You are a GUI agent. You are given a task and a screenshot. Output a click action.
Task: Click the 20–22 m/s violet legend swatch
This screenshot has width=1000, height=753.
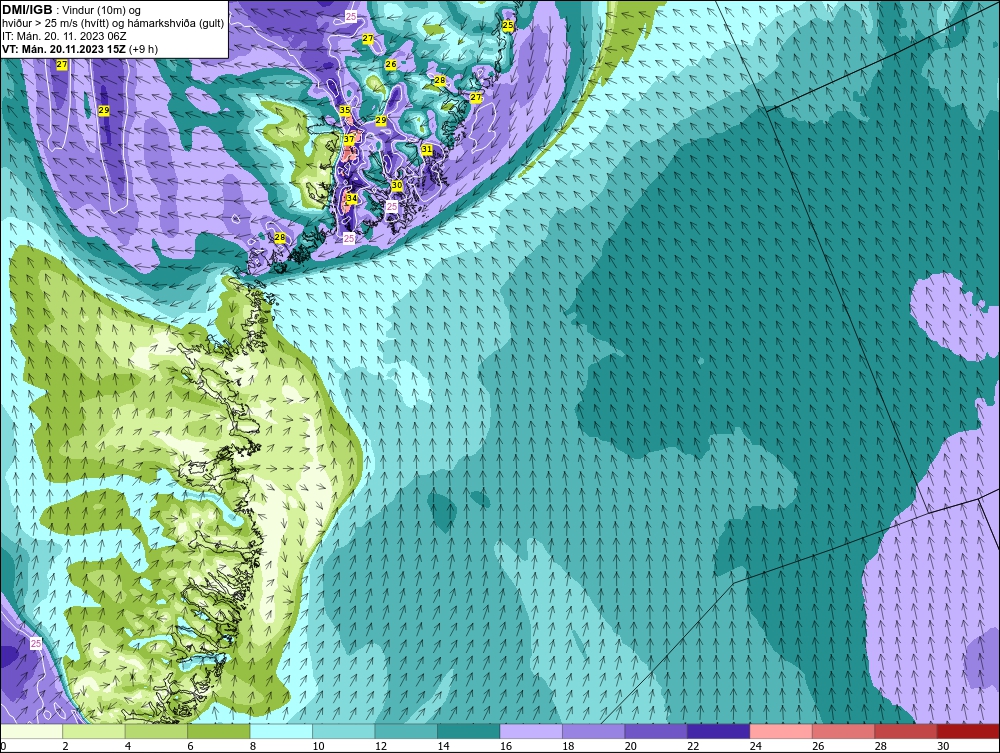[656, 731]
